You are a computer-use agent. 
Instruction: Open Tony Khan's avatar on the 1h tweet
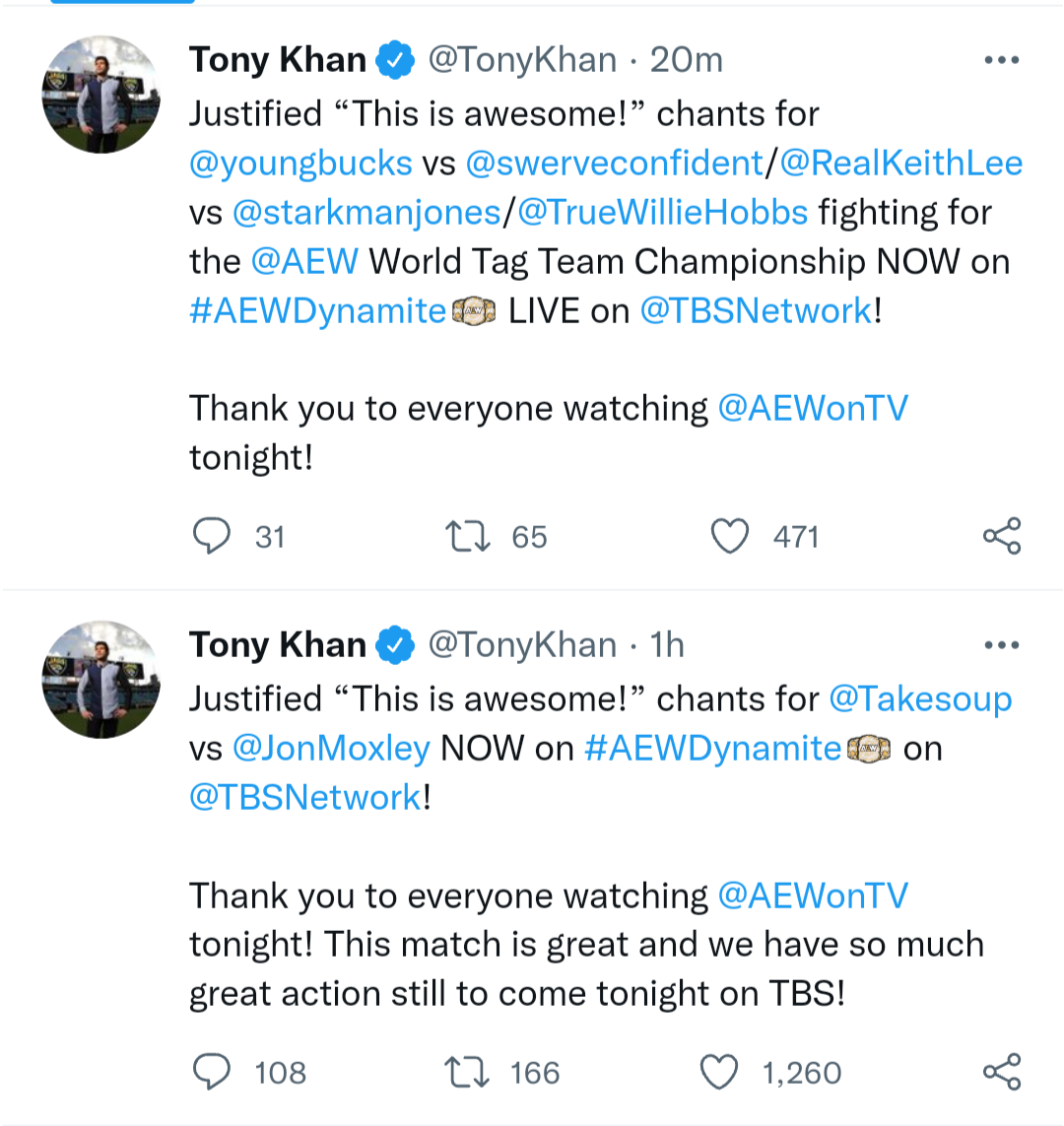coord(101,680)
